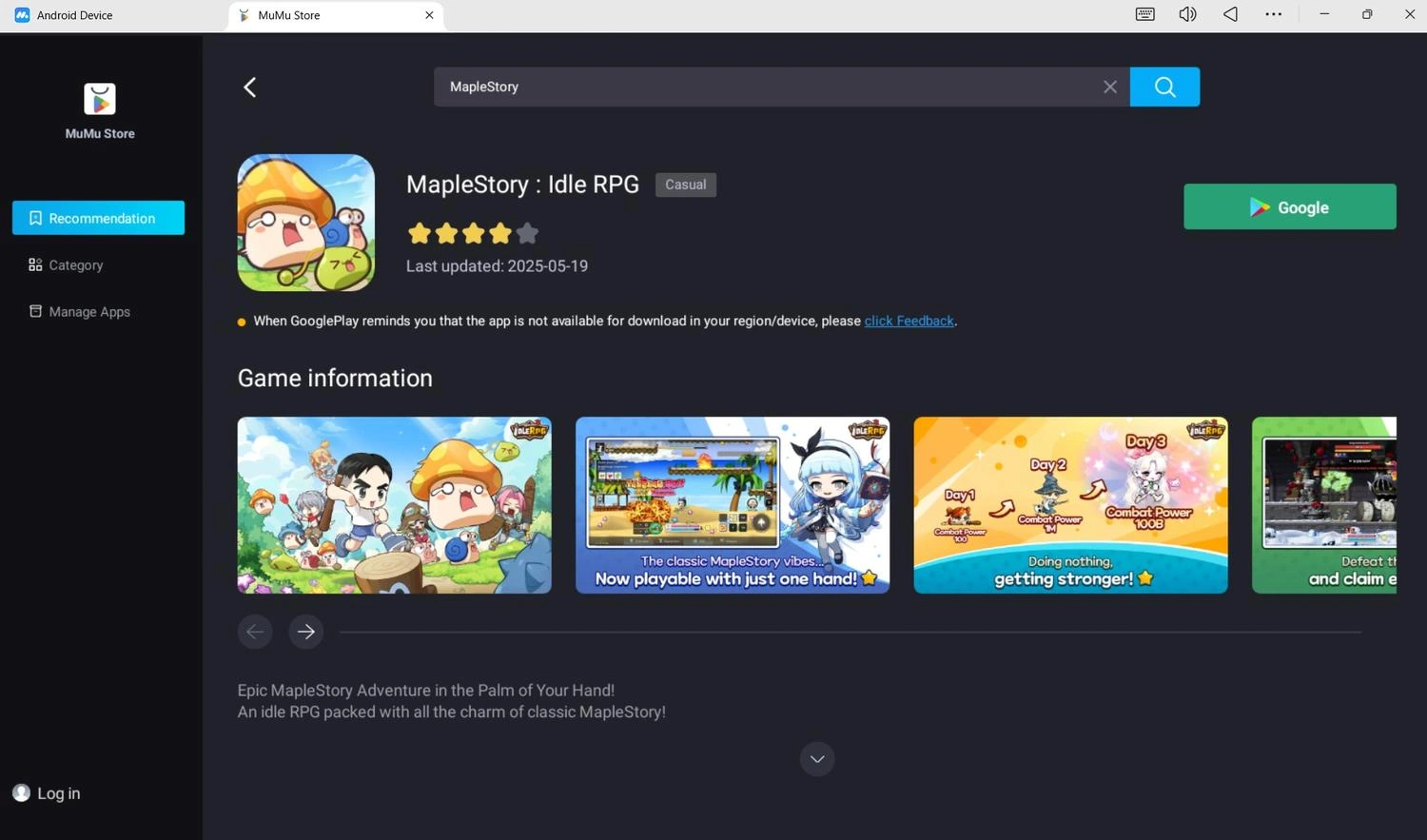Click the Google install button
Viewport: 1427px width, 840px height.
[1289, 206]
